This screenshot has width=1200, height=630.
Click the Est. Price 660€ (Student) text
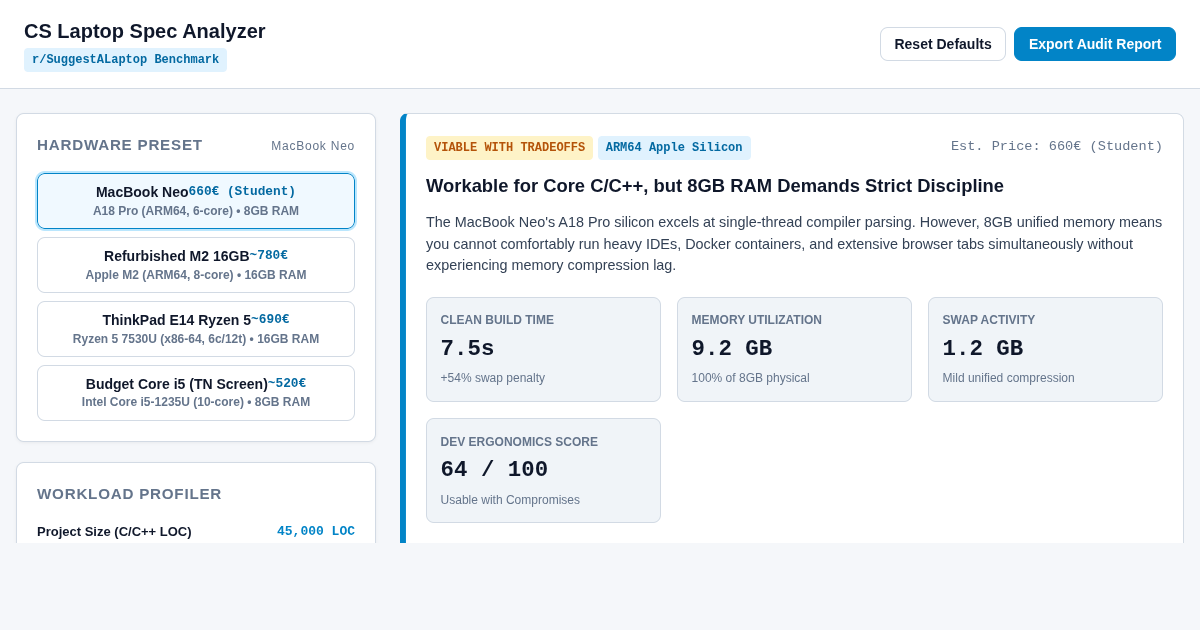pyautogui.click(x=1057, y=147)
